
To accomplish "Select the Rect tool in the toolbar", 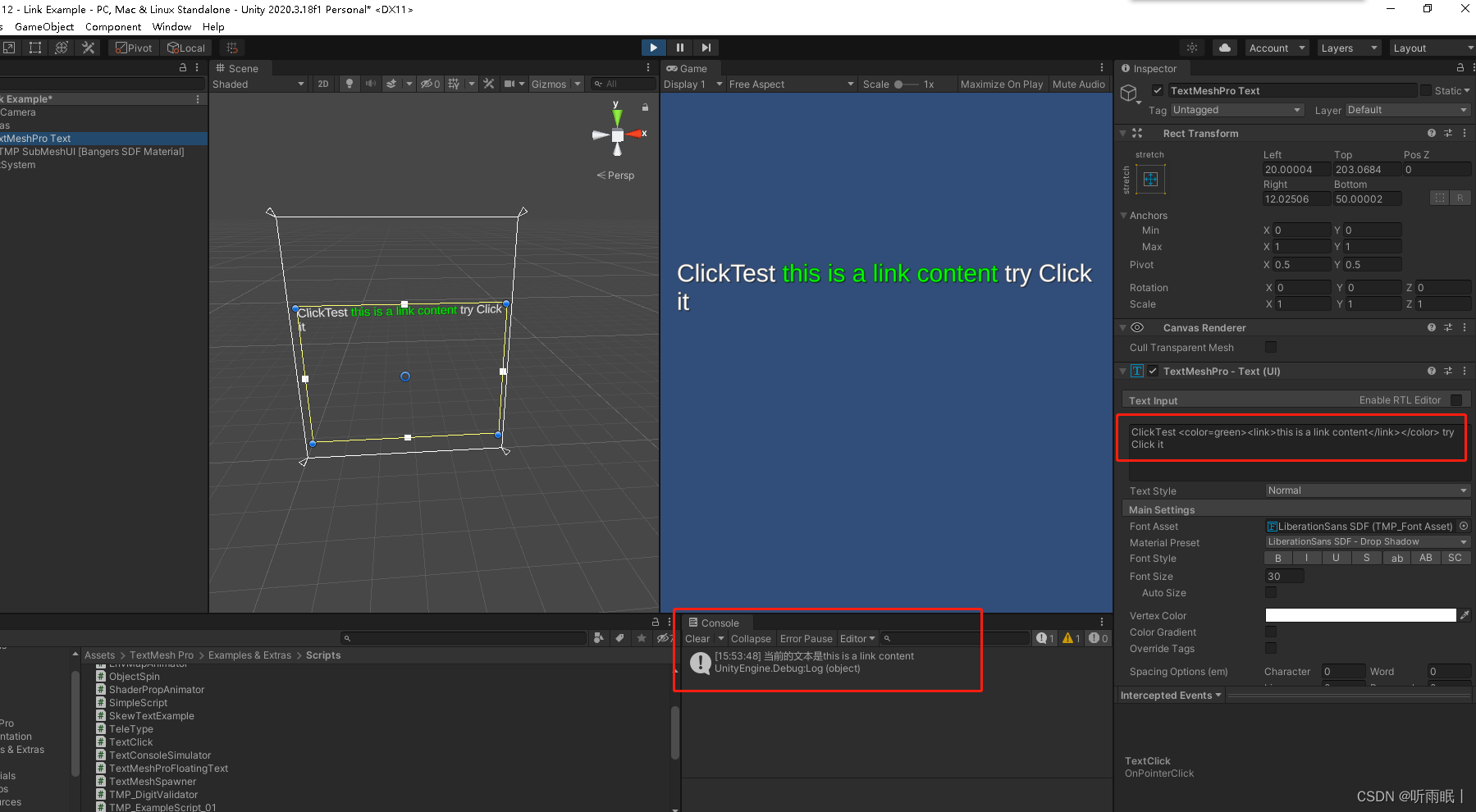I will (35, 48).
